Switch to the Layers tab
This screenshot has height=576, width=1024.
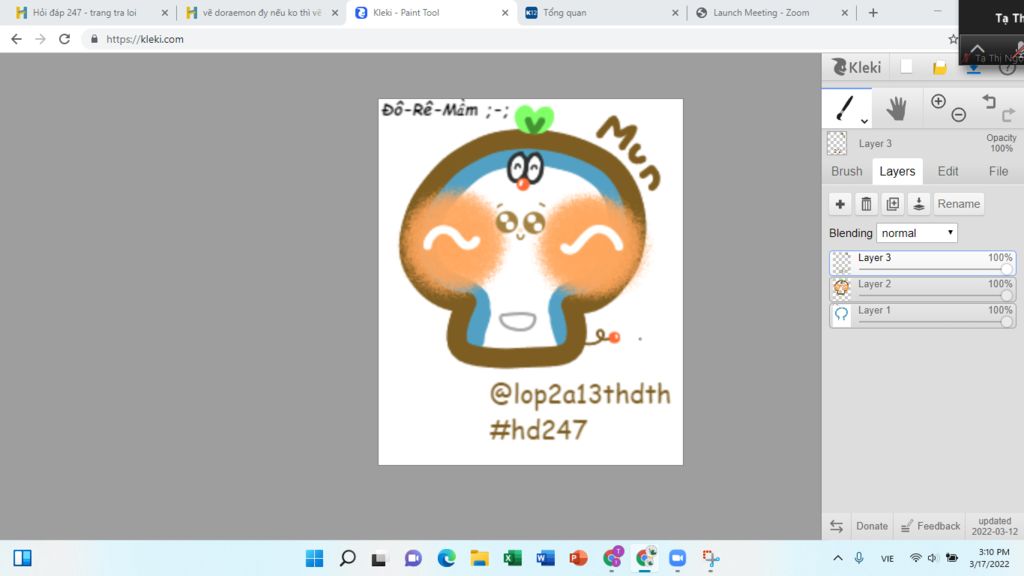pyautogui.click(x=897, y=171)
